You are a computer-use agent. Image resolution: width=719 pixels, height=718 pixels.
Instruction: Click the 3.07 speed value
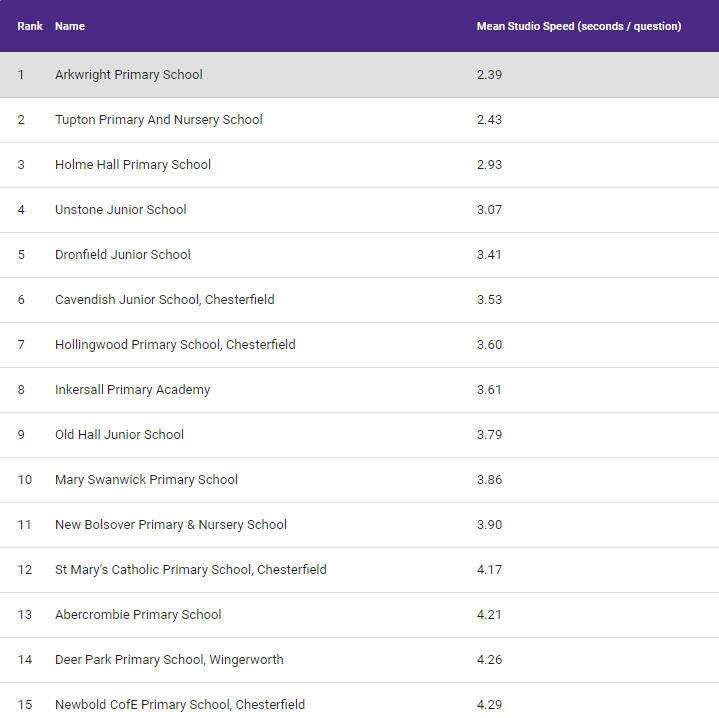[x=489, y=209]
